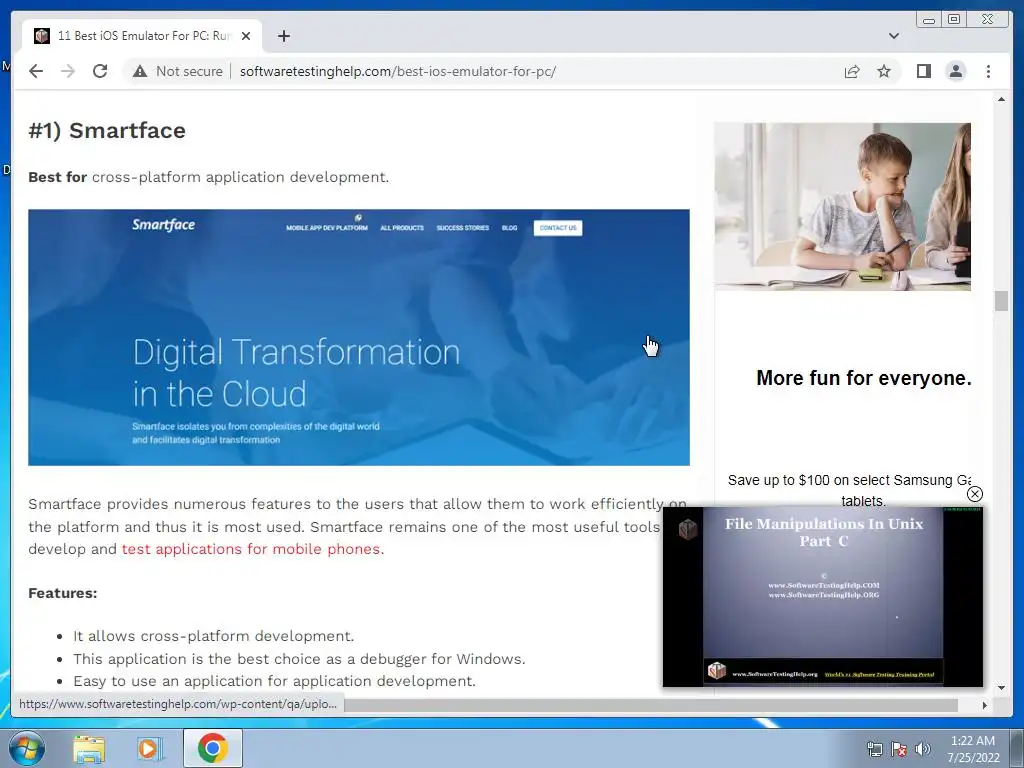Go back to the previous page
The image size is (1024, 768).
coord(36,71)
